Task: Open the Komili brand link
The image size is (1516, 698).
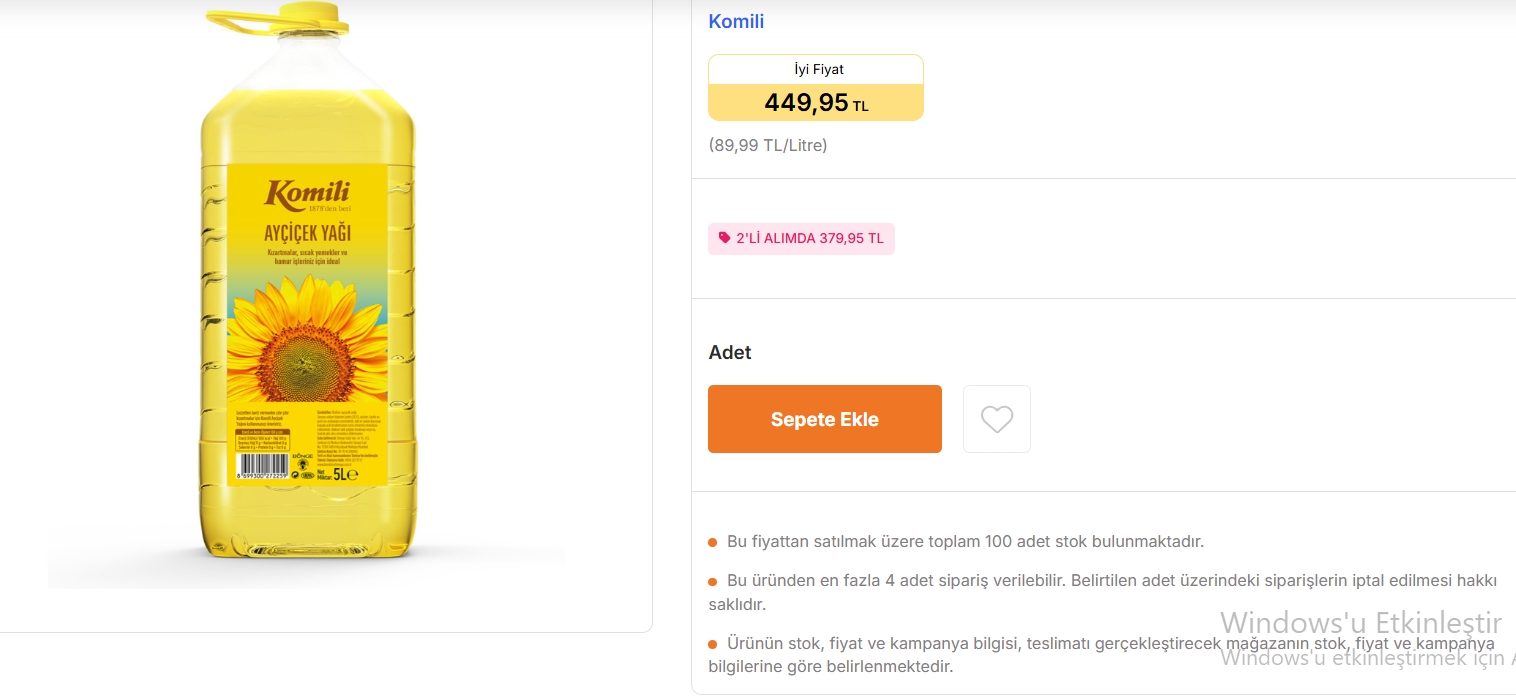Action: pos(736,21)
